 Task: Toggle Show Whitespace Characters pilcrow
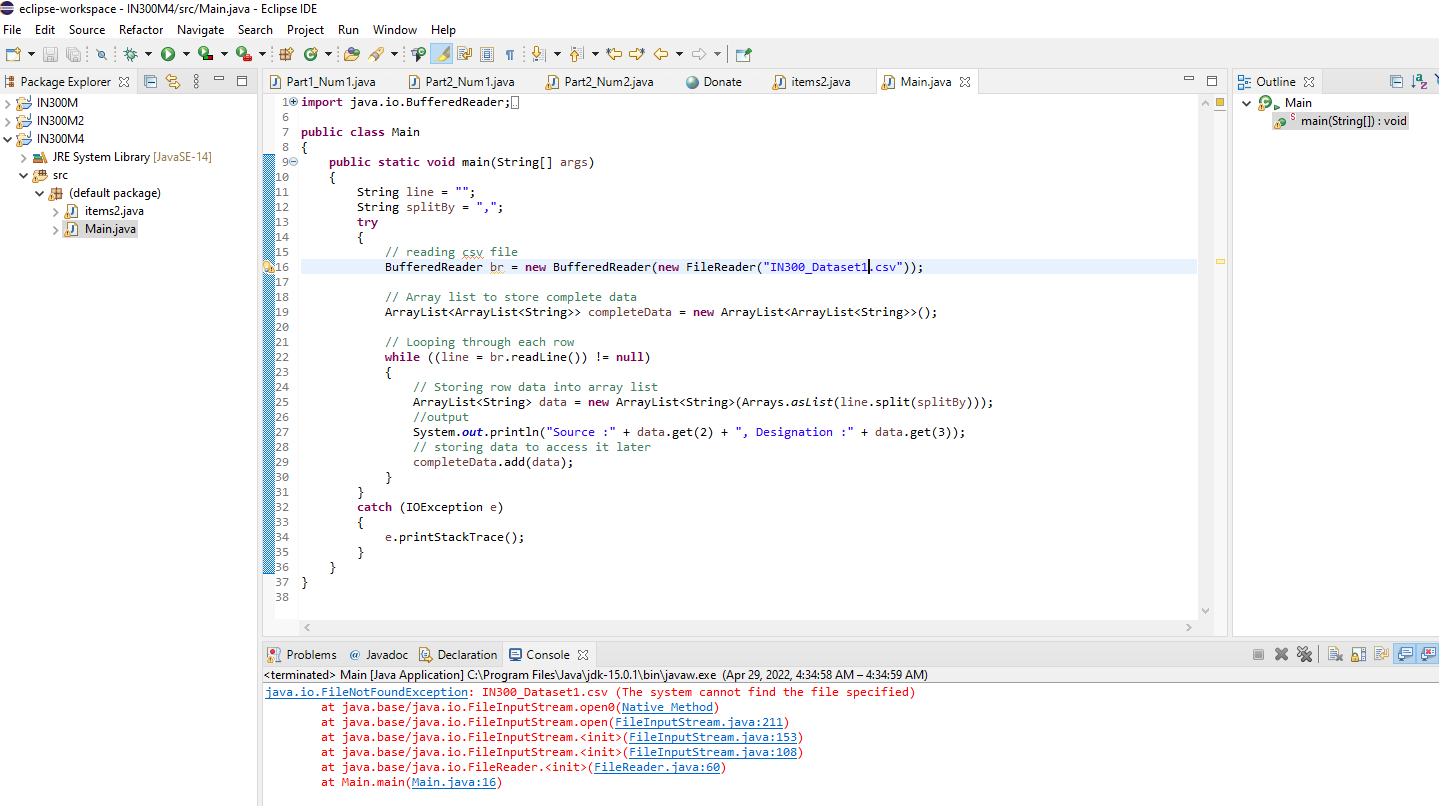point(510,54)
